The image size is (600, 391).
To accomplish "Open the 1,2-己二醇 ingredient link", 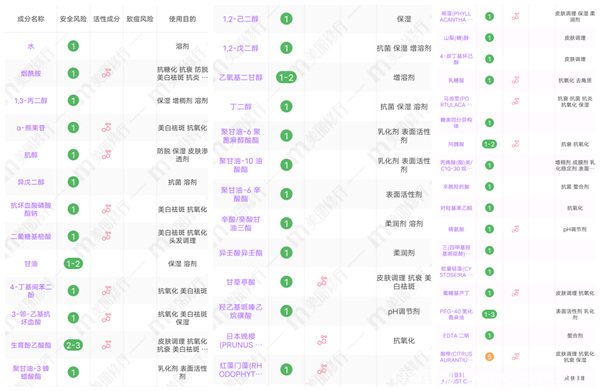I will click(x=241, y=19).
